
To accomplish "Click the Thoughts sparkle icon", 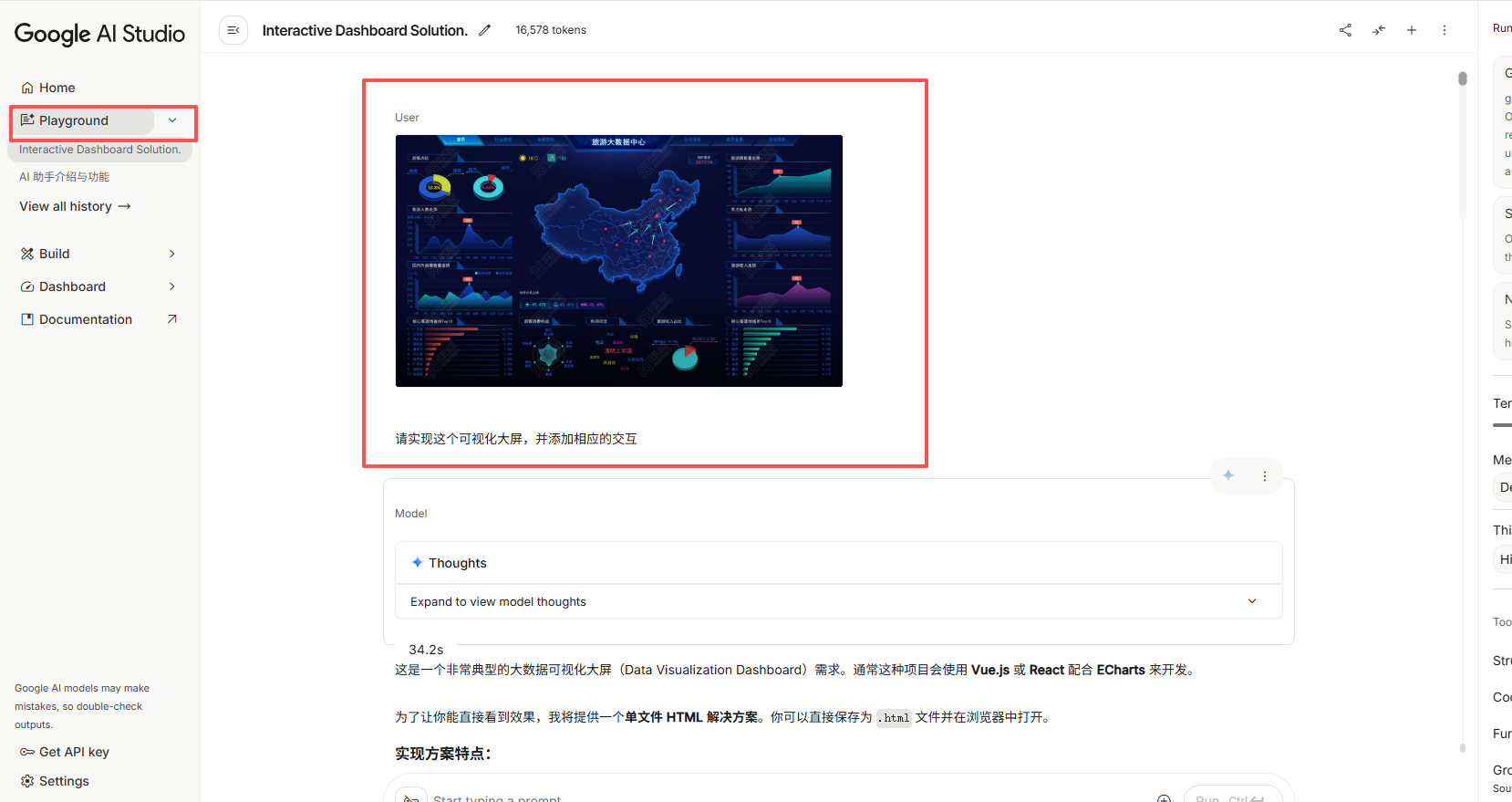I will [417, 563].
